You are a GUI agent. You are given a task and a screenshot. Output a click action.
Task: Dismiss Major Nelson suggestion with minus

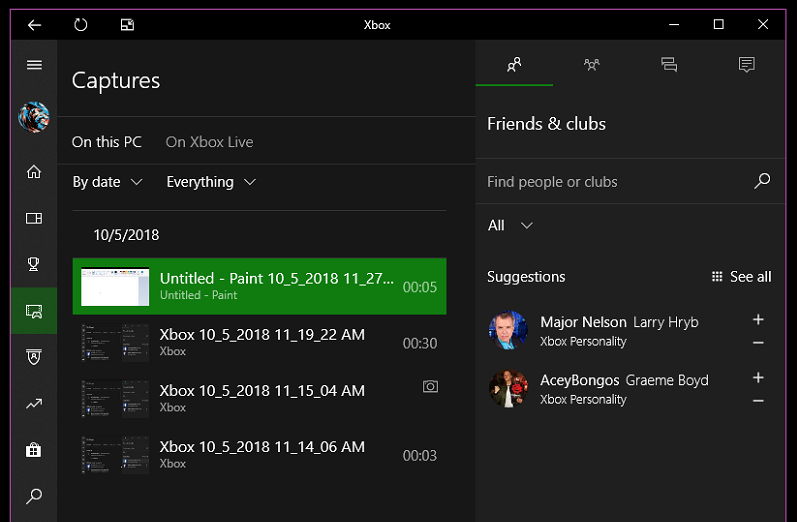click(x=758, y=343)
